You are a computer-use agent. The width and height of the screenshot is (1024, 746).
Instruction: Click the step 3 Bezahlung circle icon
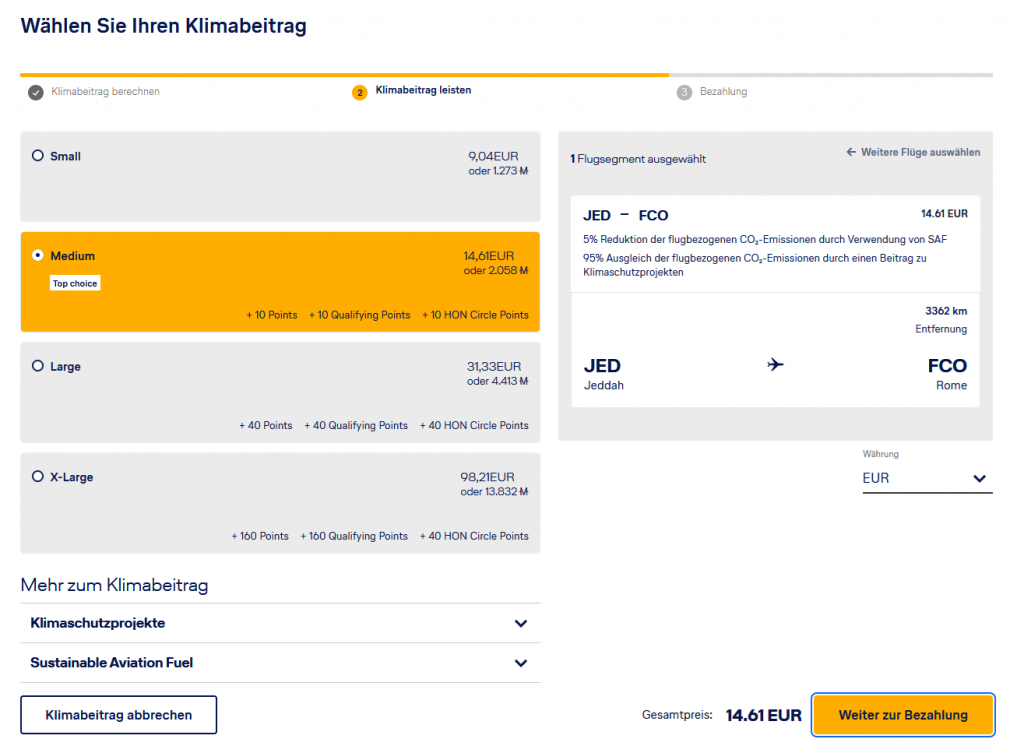pos(684,92)
